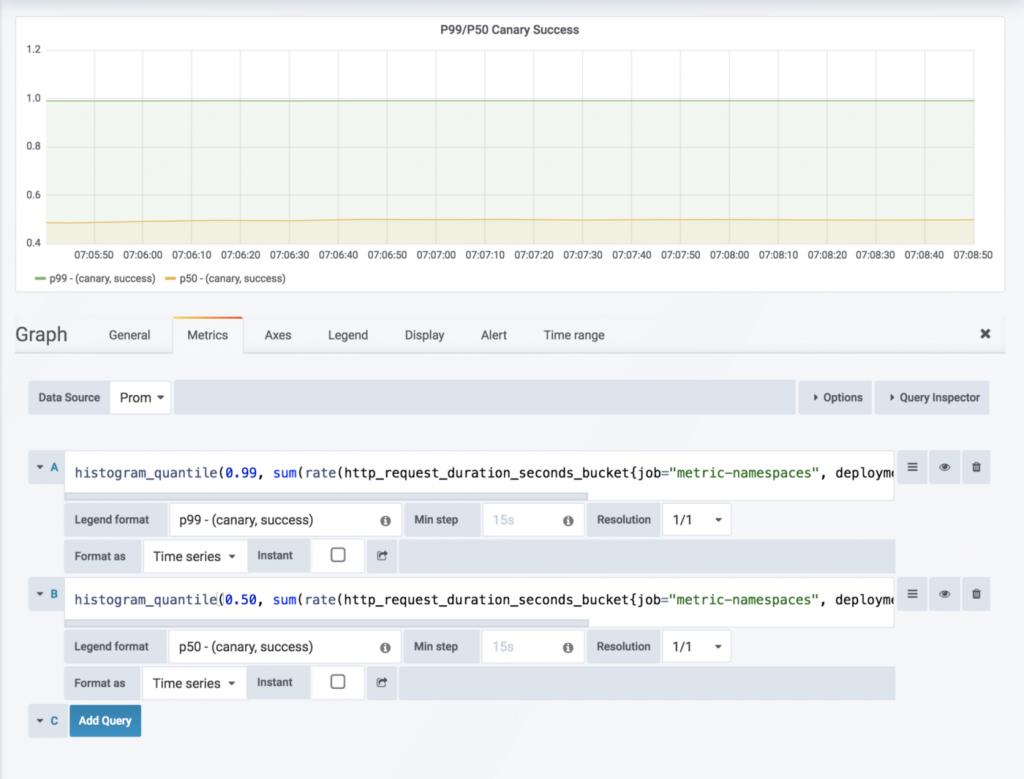Image resolution: width=1024 pixels, height=779 pixels.
Task: Switch to the Axes tab
Action: (x=278, y=335)
